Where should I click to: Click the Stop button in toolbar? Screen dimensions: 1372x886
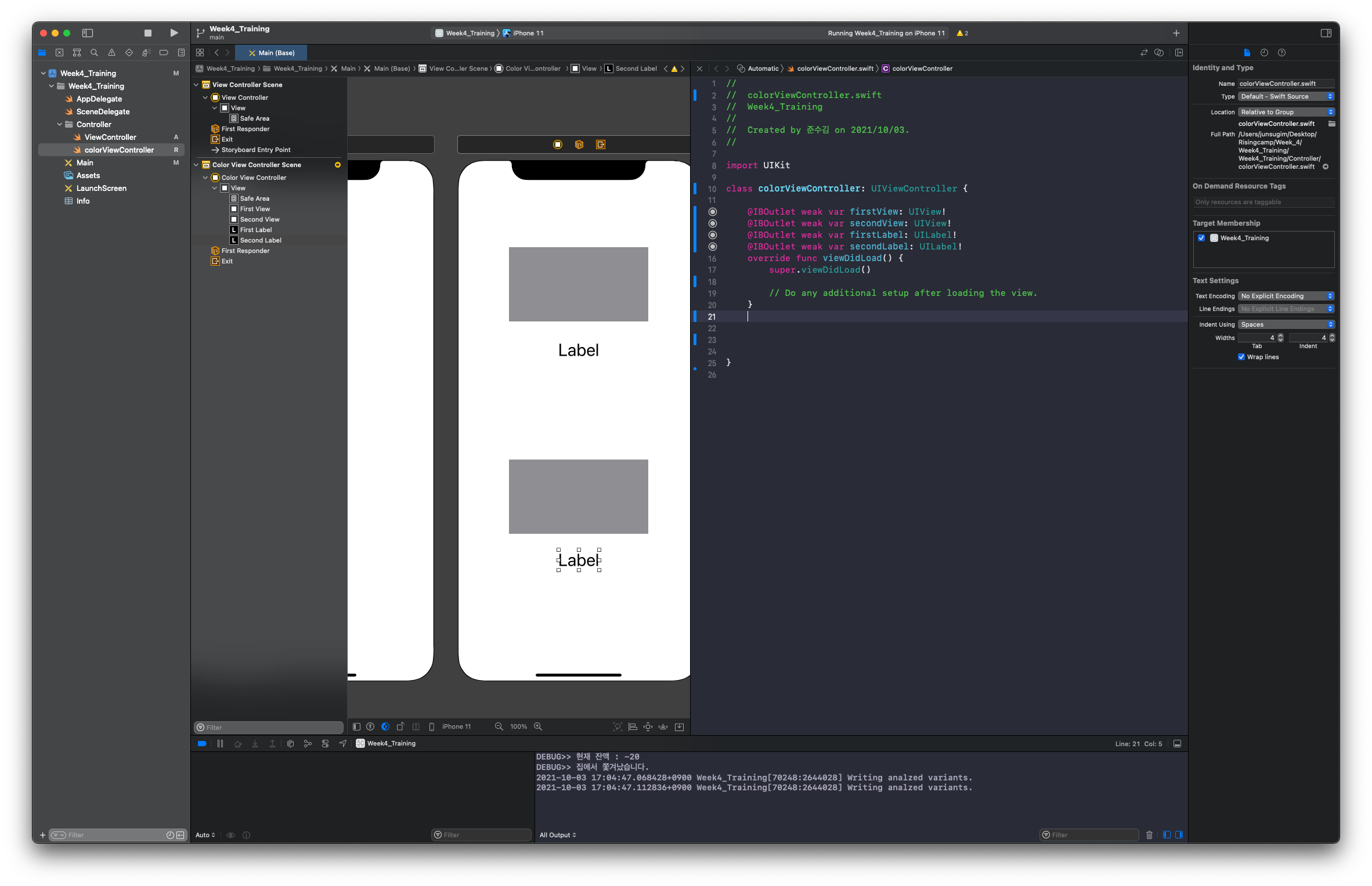pyautogui.click(x=148, y=33)
